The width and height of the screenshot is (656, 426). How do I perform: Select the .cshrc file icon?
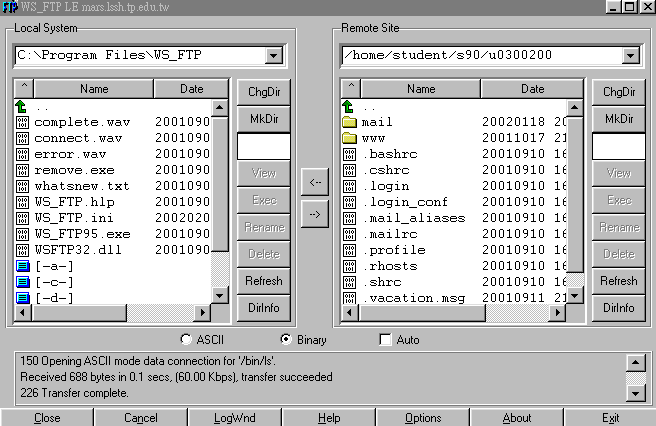click(x=349, y=170)
